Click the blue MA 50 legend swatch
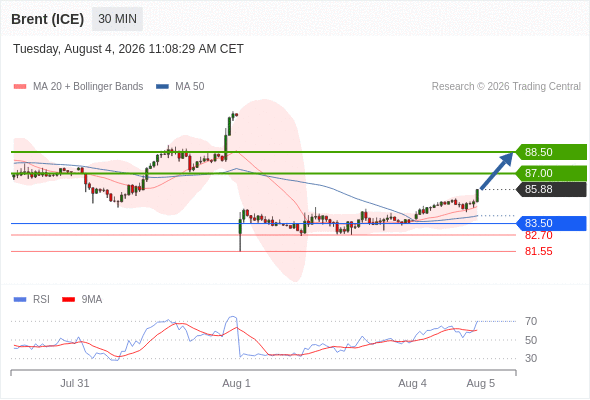 162,87
